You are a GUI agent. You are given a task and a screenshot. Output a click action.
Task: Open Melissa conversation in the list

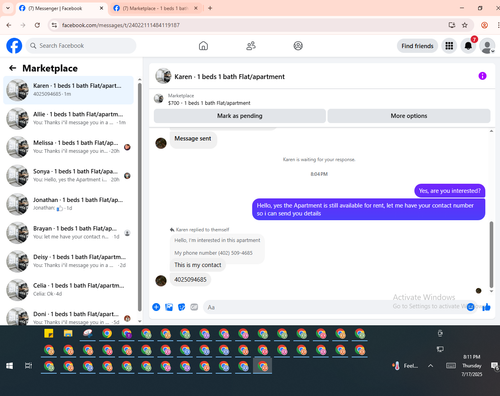pyautogui.click(x=68, y=147)
